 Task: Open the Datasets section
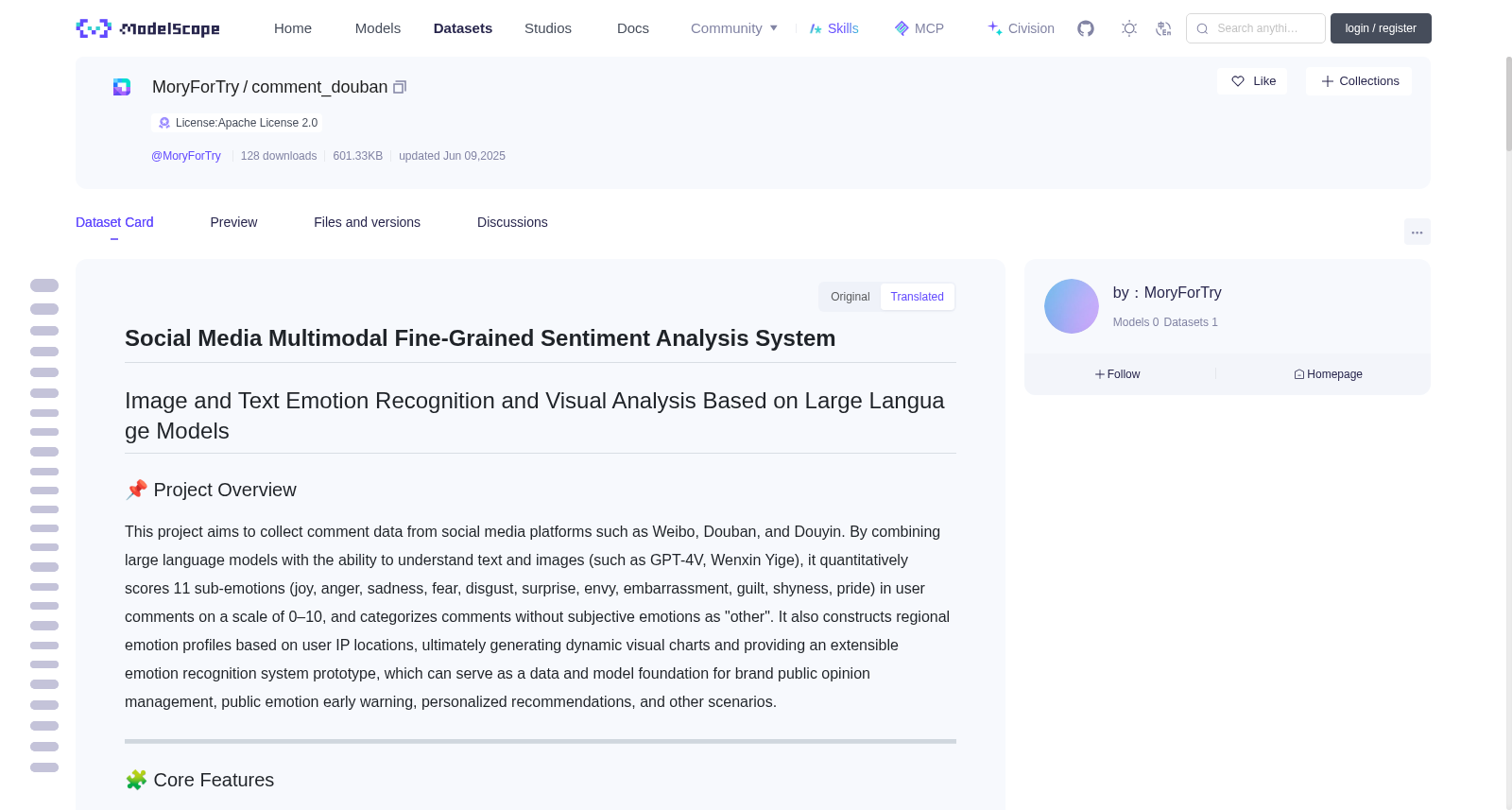pos(463,28)
